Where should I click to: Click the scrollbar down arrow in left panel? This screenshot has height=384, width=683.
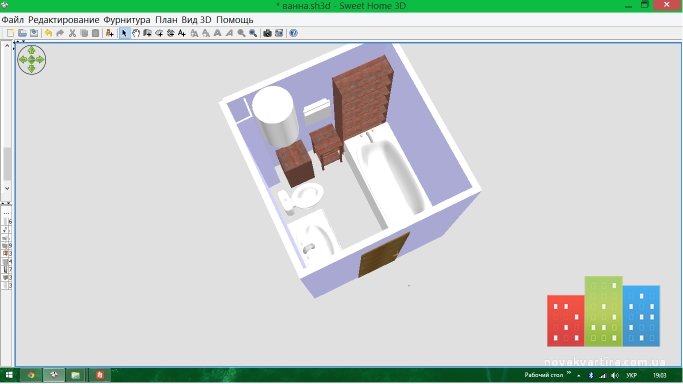[x=7, y=188]
